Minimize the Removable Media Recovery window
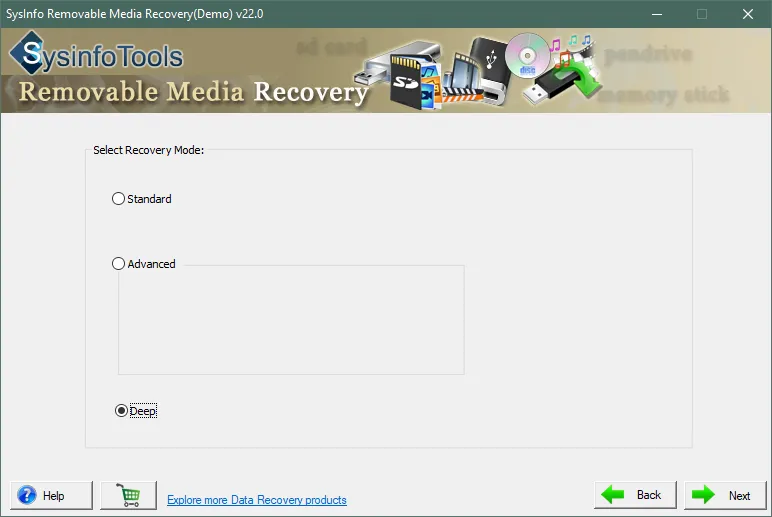The image size is (772, 517). point(657,14)
